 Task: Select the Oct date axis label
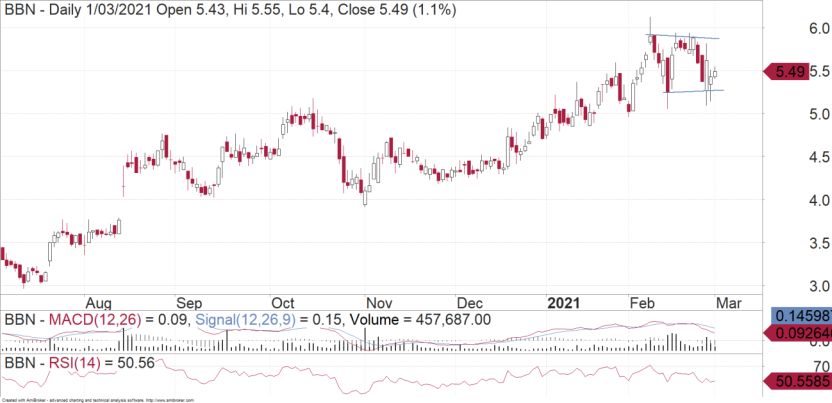(x=283, y=303)
